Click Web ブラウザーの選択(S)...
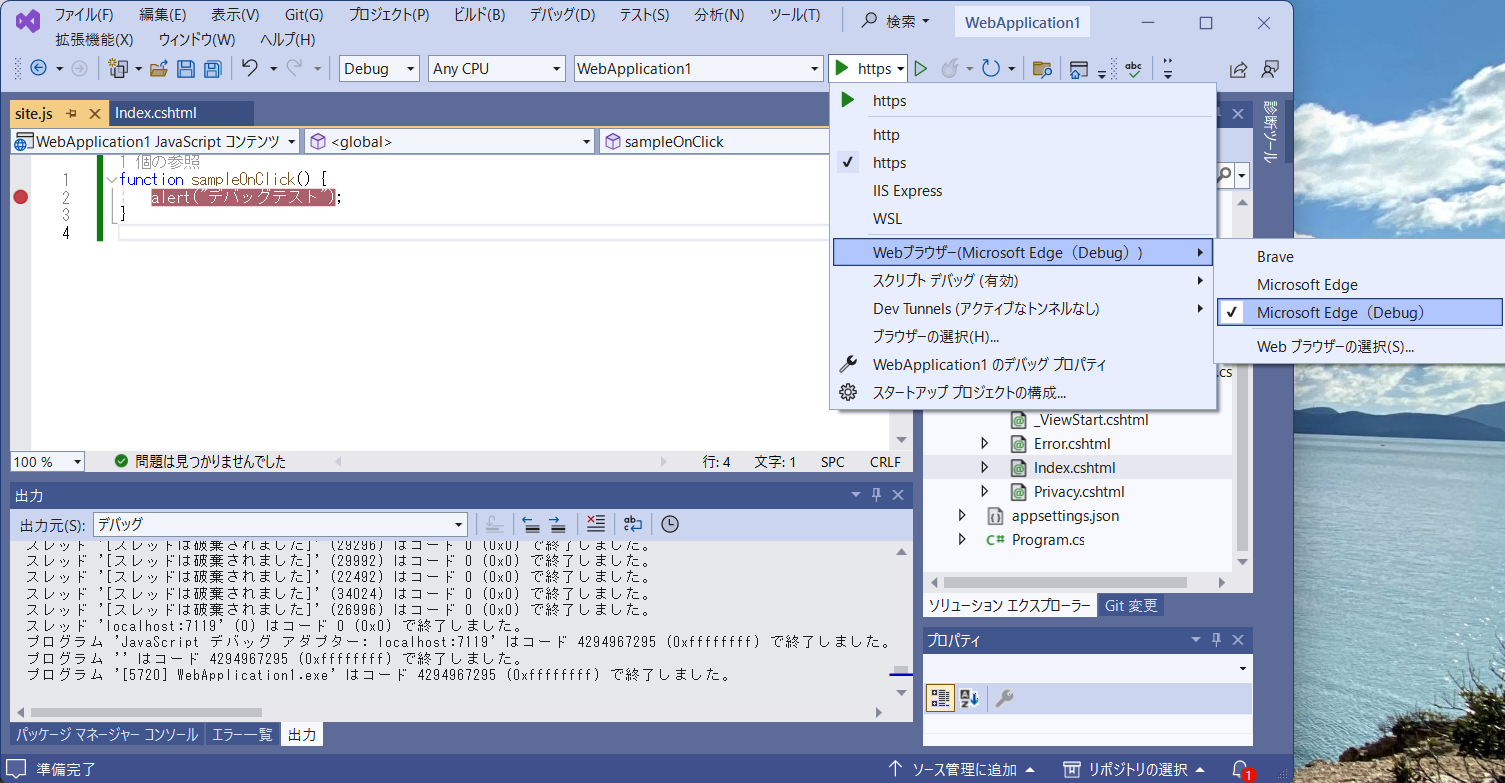The height and width of the screenshot is (783, 1505). coord(1358,347)
